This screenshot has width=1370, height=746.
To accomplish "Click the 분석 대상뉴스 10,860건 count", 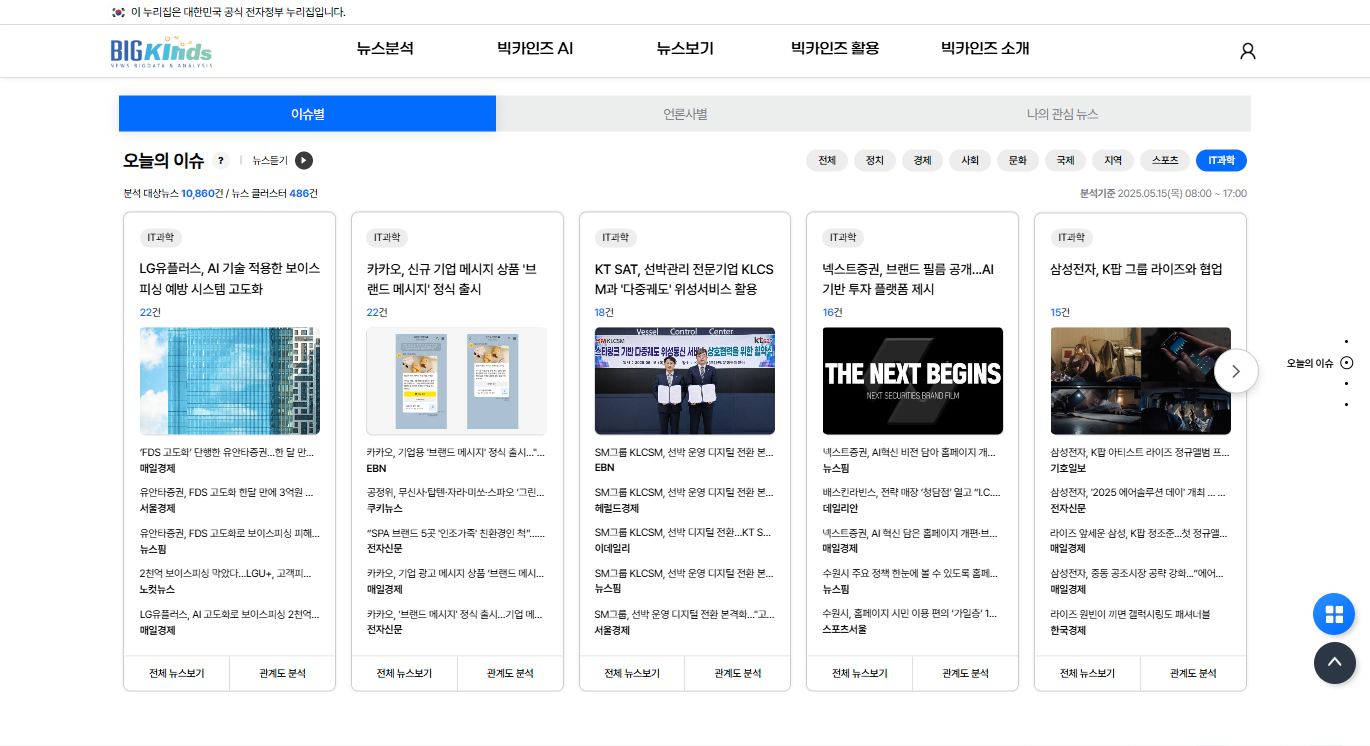I will coord(173,193).
